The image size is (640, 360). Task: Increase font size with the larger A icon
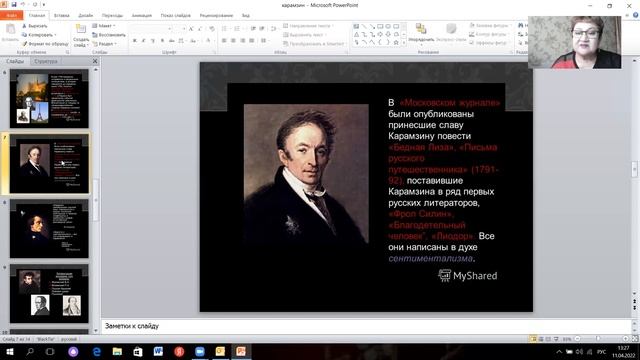coord(191,29)
